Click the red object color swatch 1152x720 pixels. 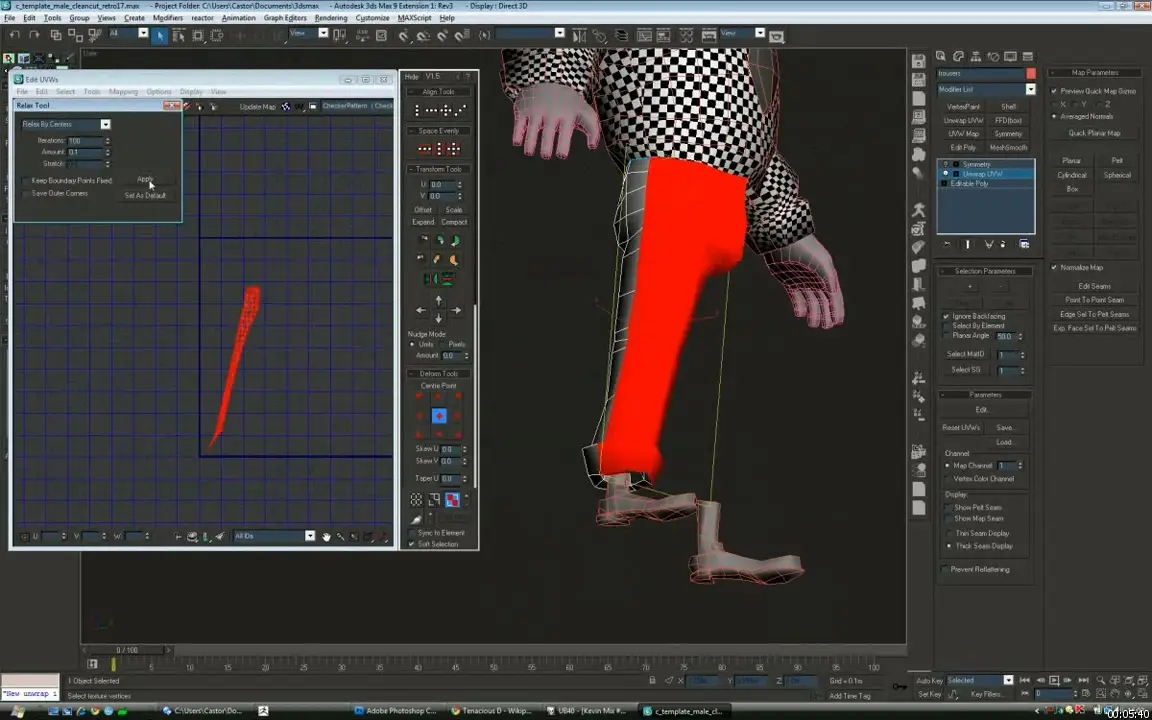[x=1030, y=73]
